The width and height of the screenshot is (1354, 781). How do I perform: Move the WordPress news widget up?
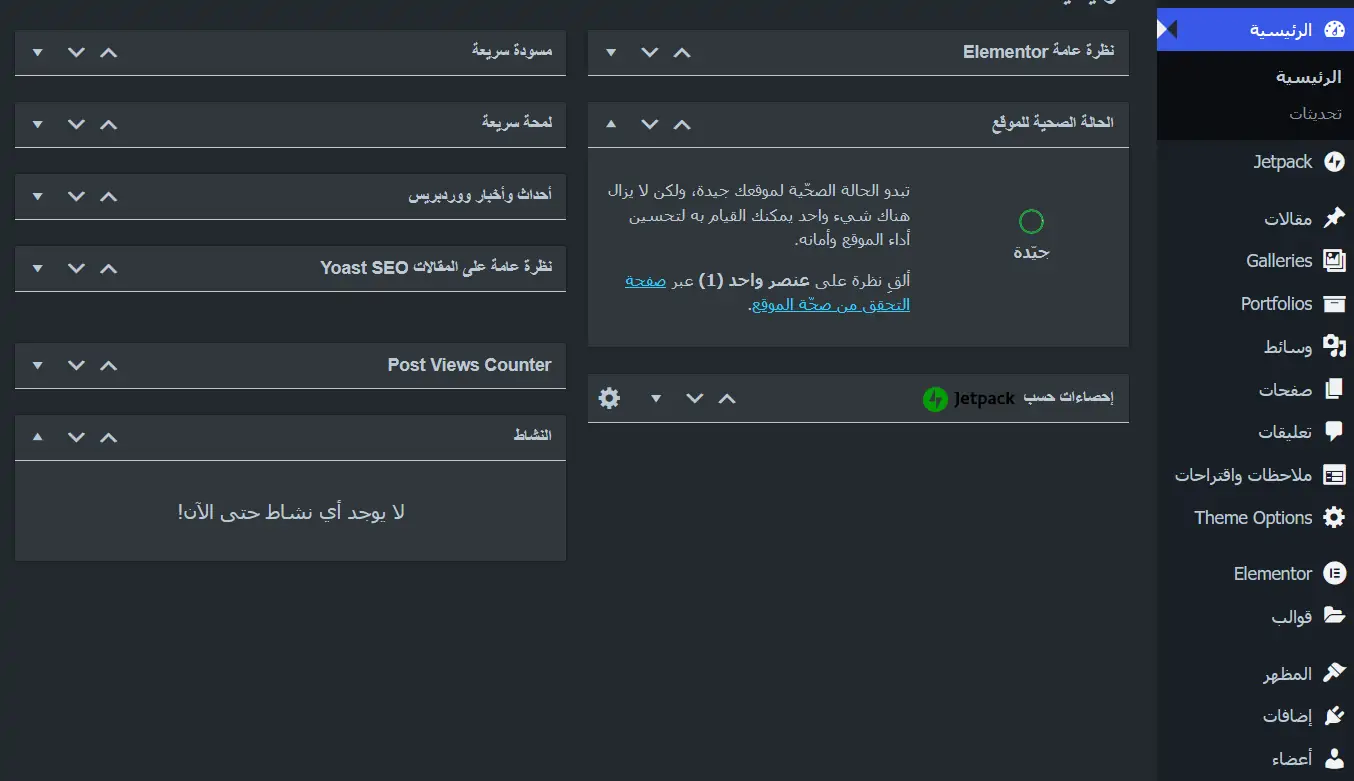[x=108, y=196]
